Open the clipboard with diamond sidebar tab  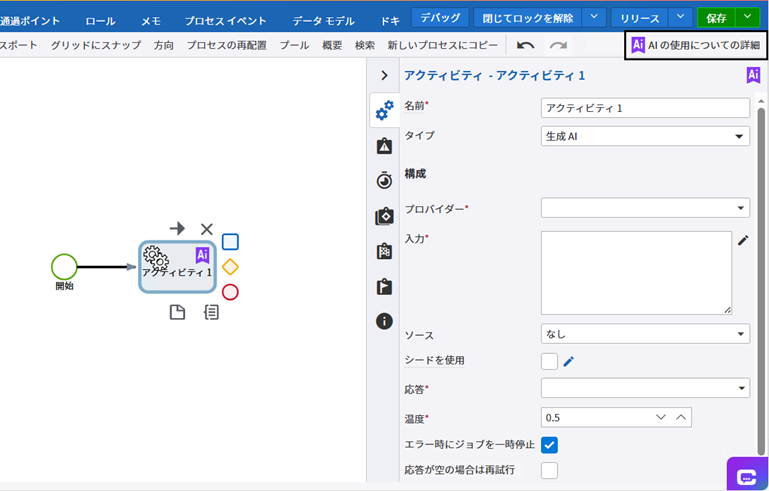(x=384, y=216)
